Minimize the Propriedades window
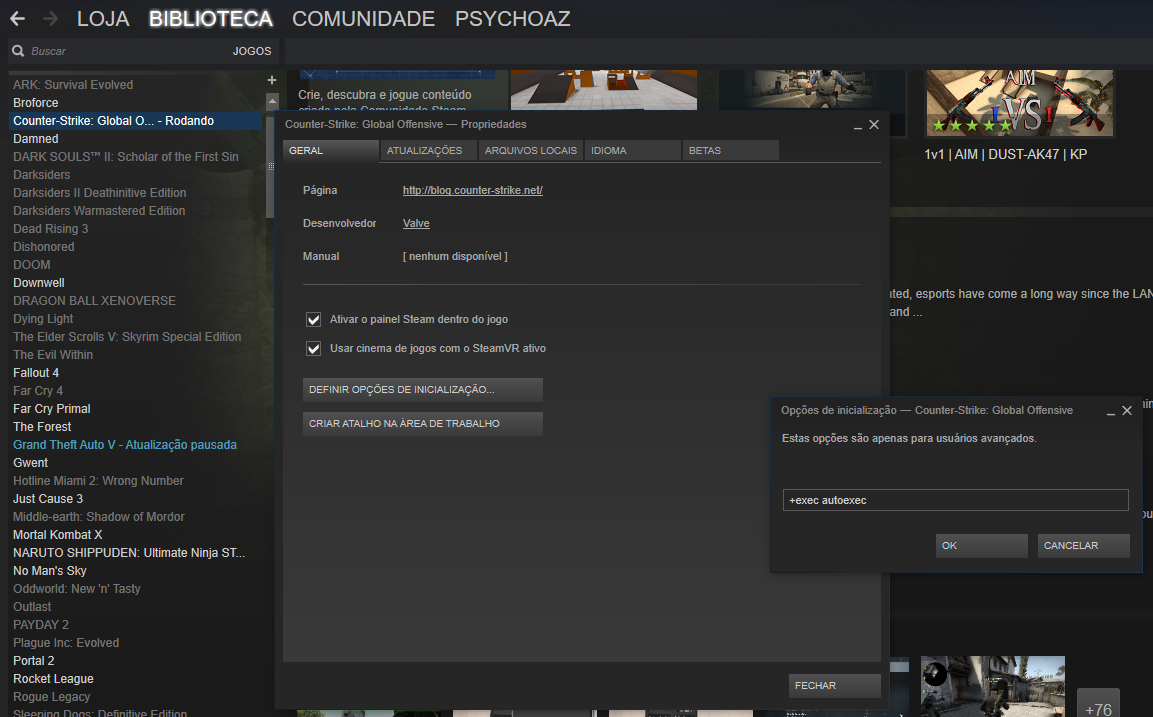 click(x=857, y=126)
